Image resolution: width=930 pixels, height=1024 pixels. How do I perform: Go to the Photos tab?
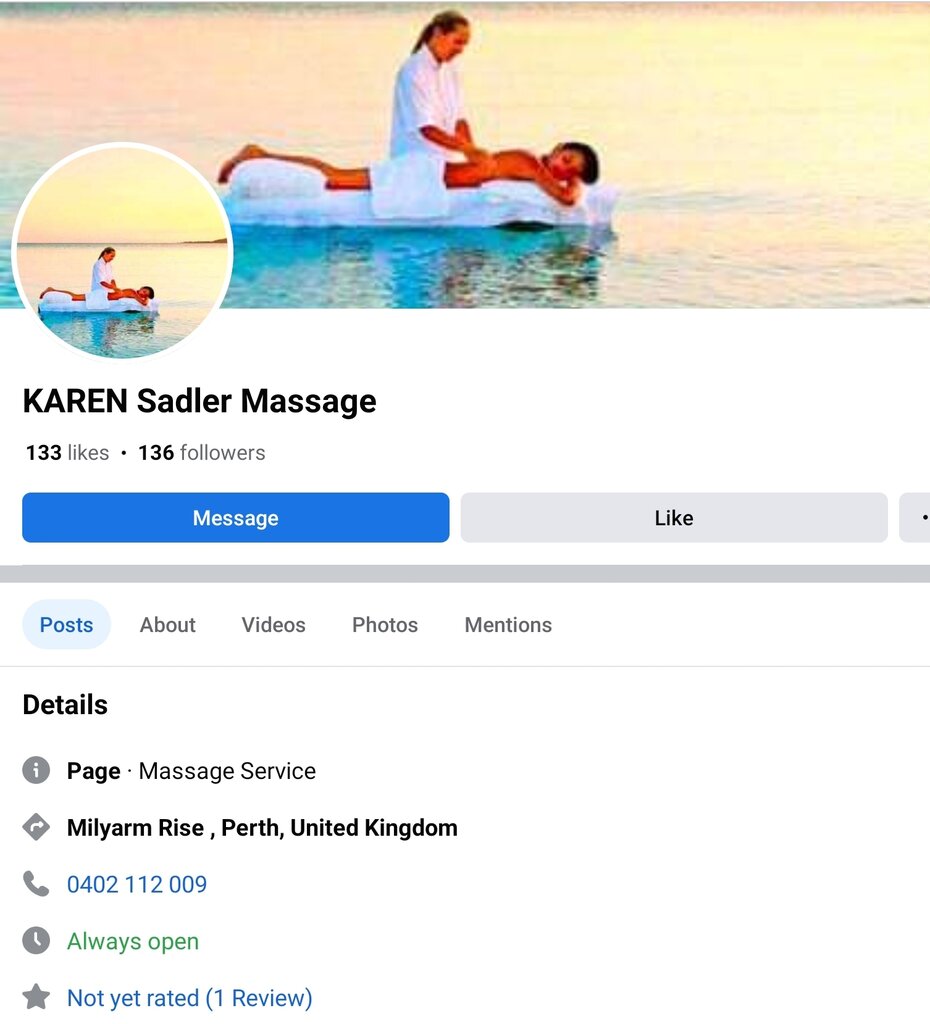coord(385,624)
